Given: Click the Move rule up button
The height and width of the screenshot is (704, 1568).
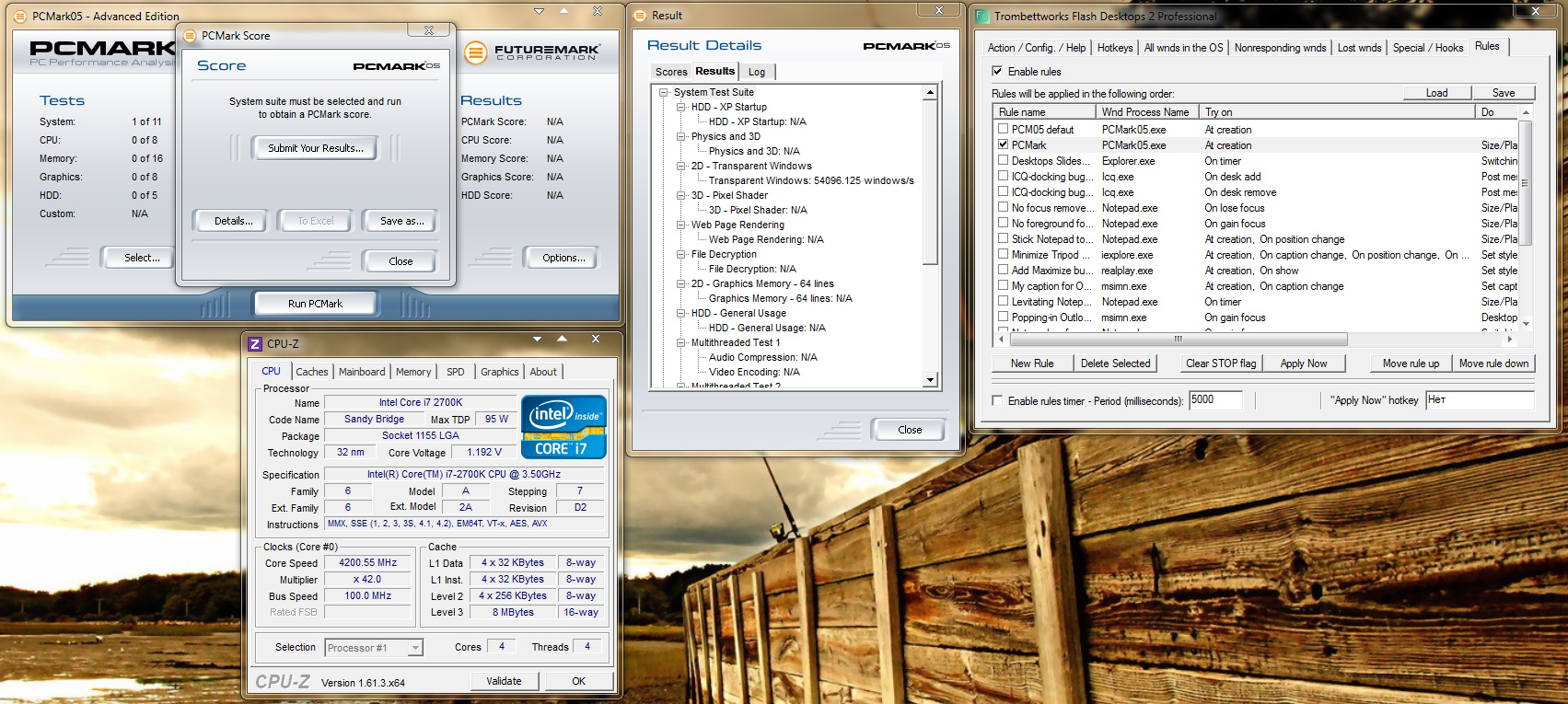Looking at the screenshot, I should 1411,364.
